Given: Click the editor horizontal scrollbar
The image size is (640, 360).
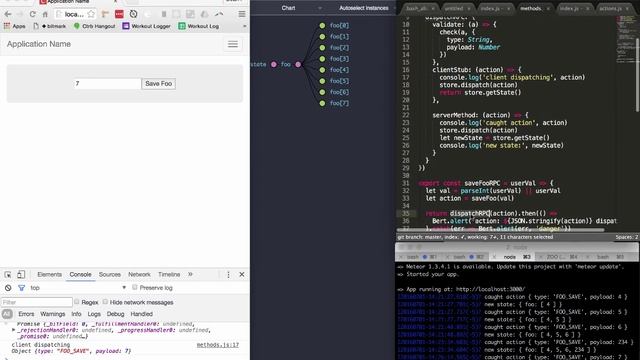Looking at the screenshot, I should [500, 230].
